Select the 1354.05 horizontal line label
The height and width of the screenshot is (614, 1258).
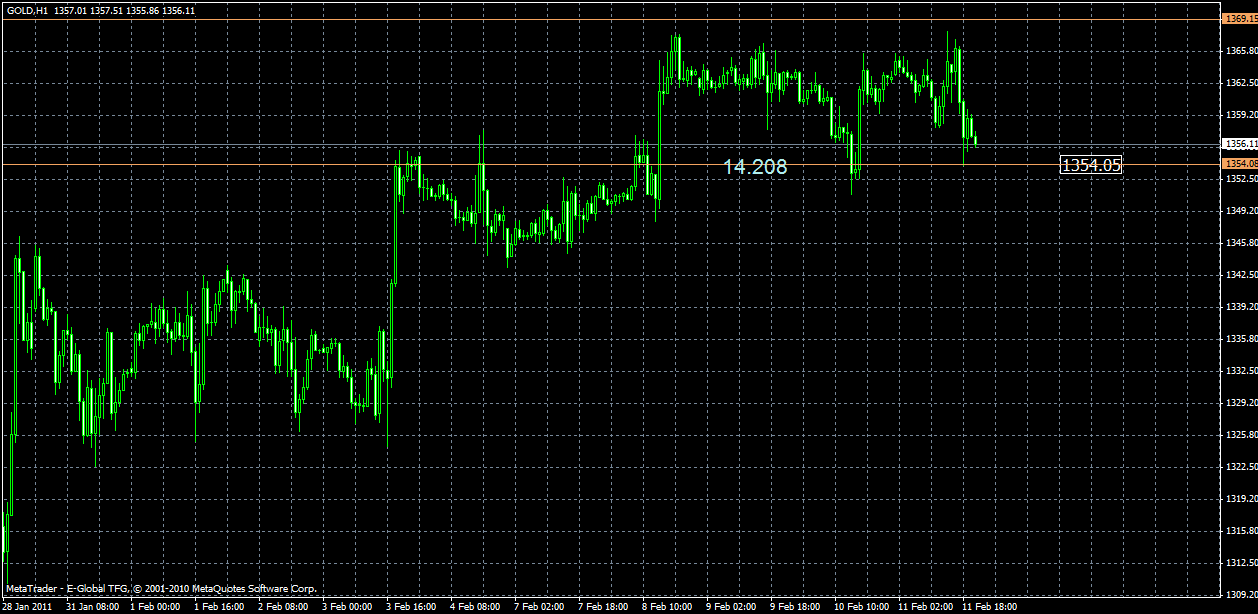[x=1092, y=164]
